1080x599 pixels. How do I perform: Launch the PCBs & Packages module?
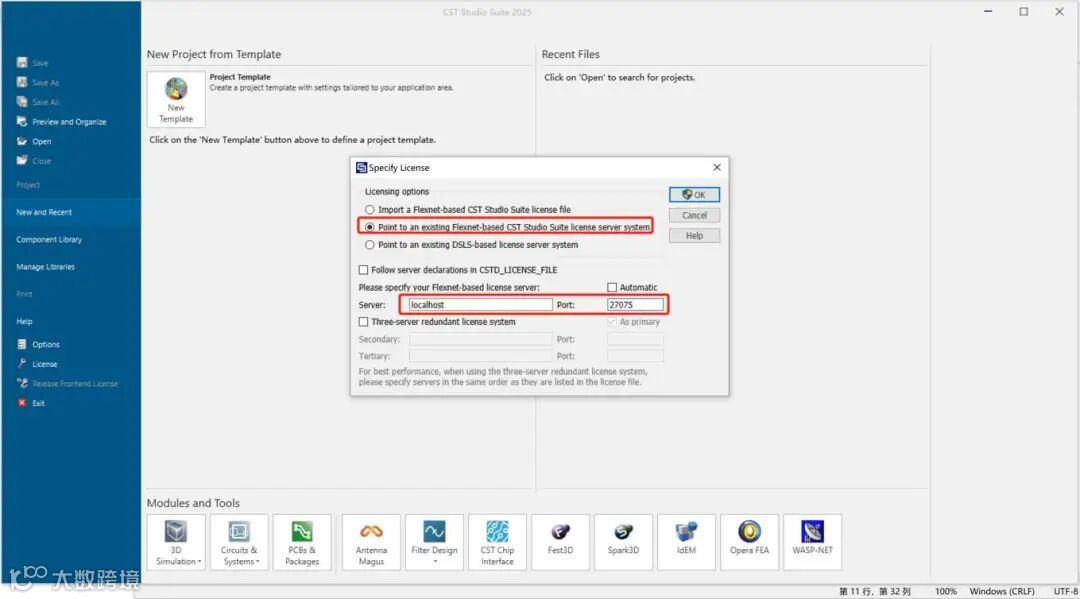[302, 543]
